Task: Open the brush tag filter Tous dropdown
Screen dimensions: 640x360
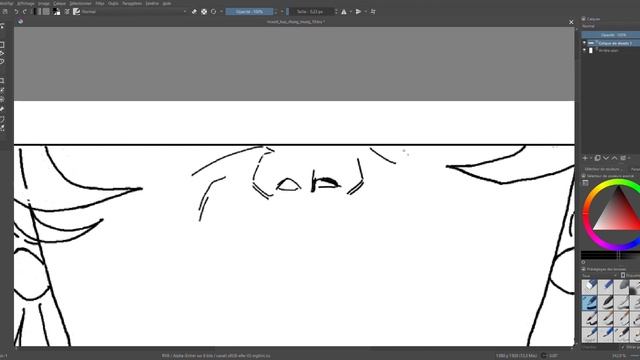Action: tap(600, 276)
